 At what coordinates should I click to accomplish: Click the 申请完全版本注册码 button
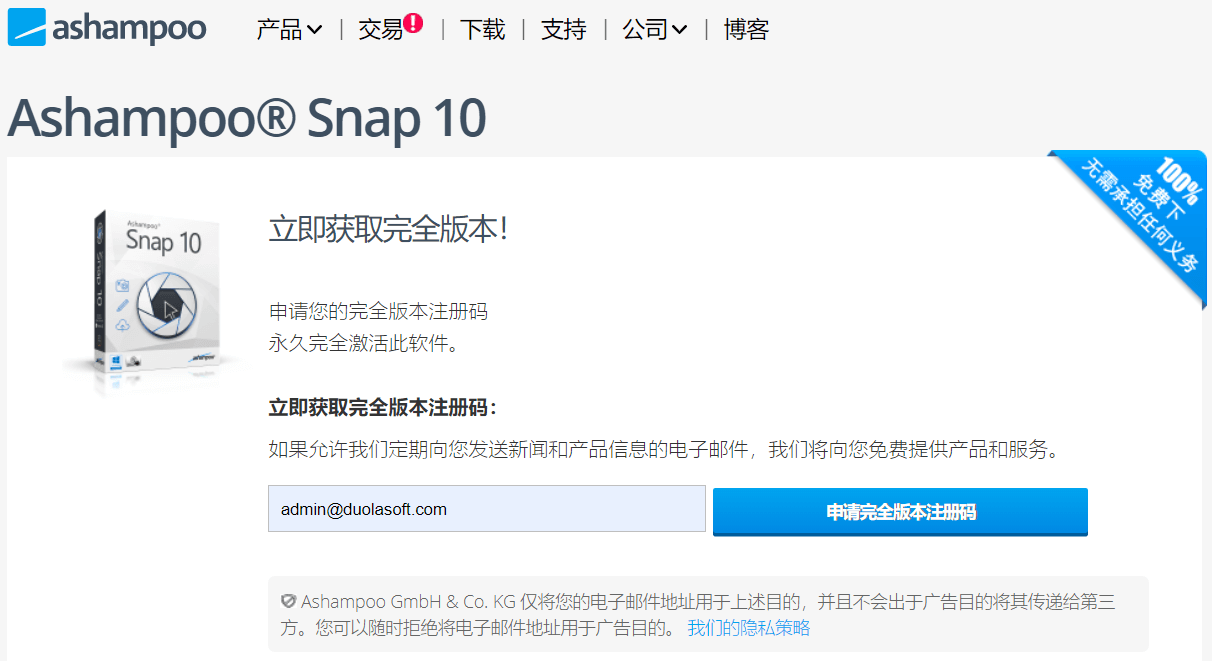[900, 512]
